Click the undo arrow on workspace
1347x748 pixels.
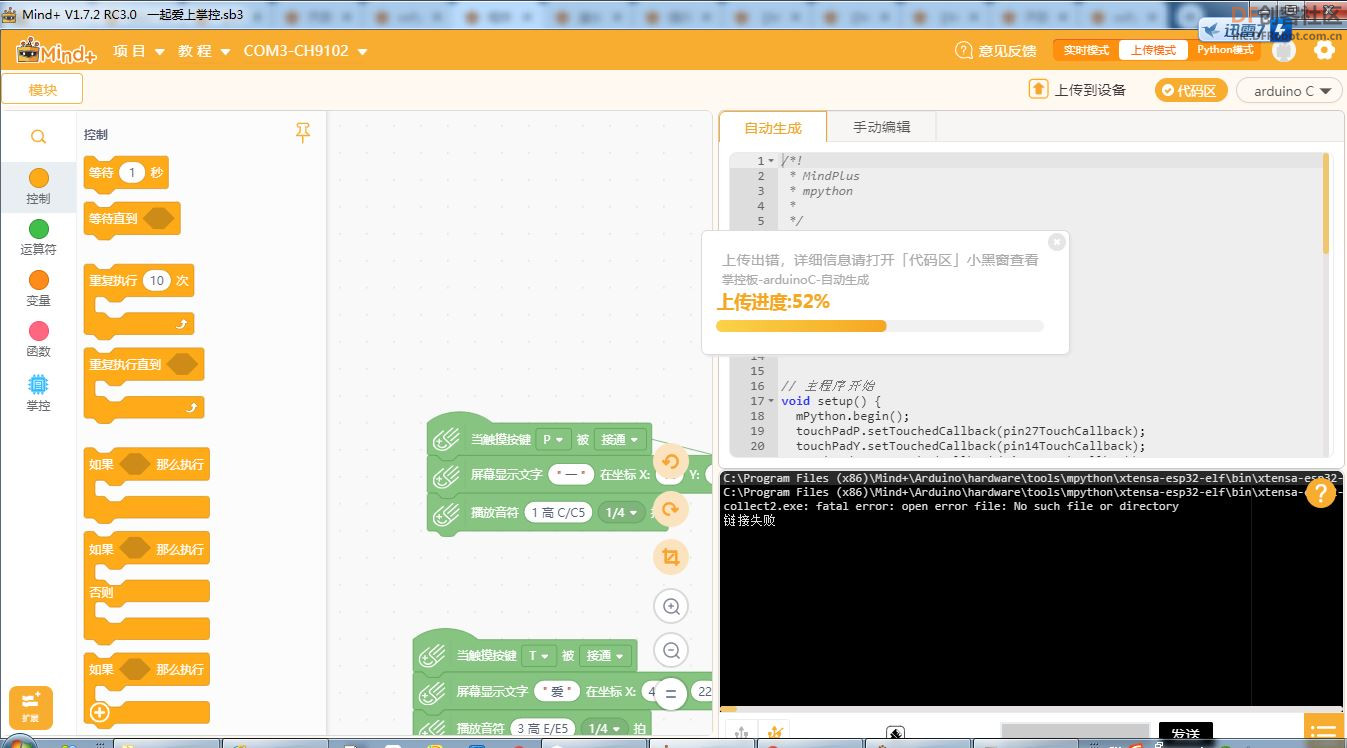[671, 462]
